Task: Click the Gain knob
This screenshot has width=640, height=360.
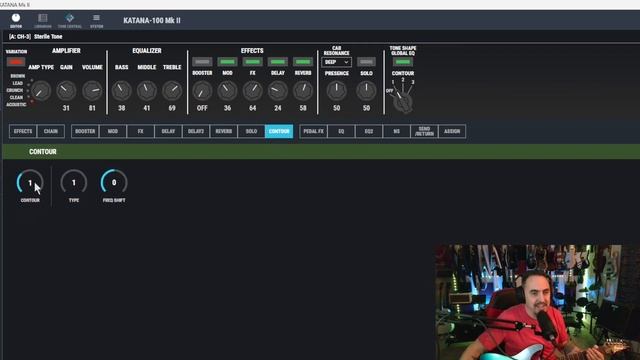Action: coord(66,91)
